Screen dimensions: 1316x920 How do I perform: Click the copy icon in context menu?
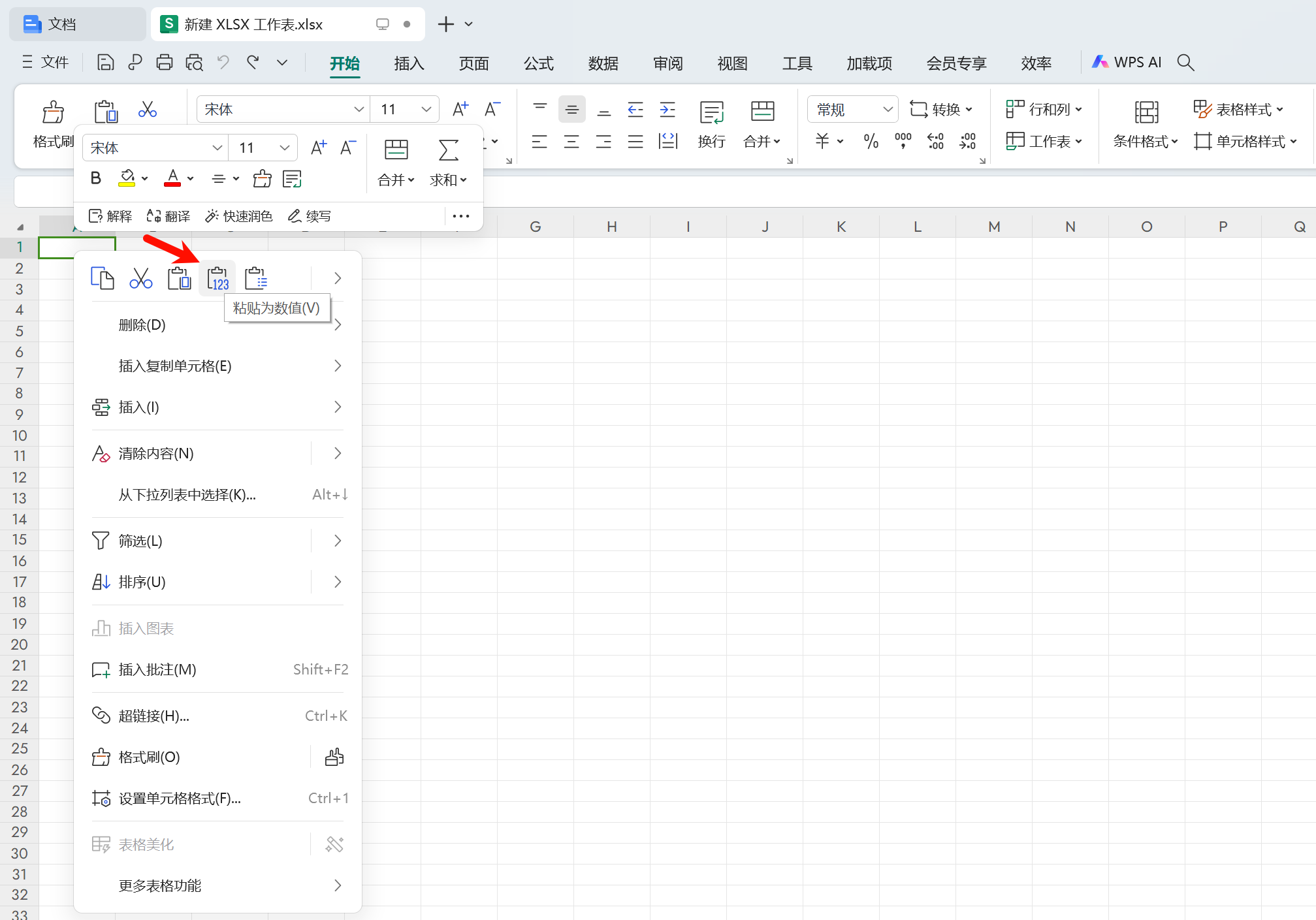[102, 279]
